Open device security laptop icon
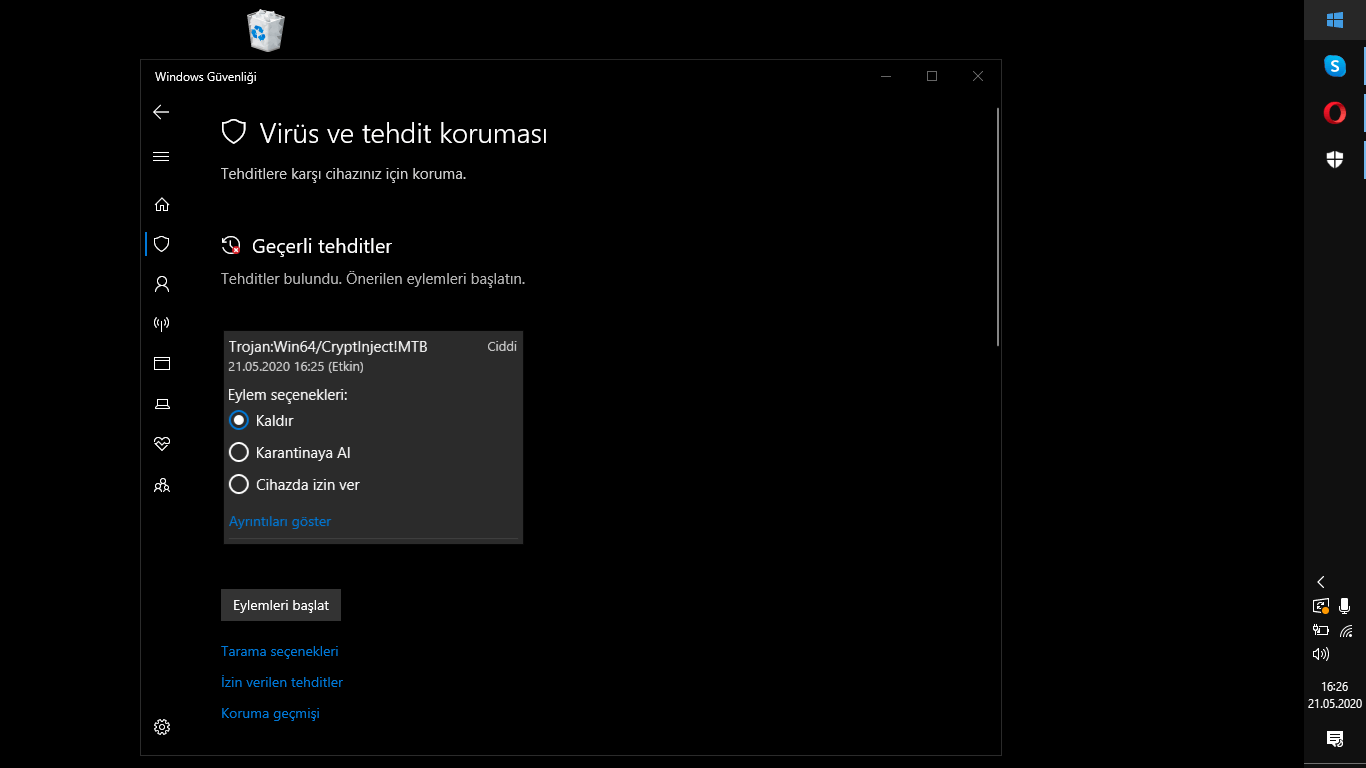 [162, 404]
